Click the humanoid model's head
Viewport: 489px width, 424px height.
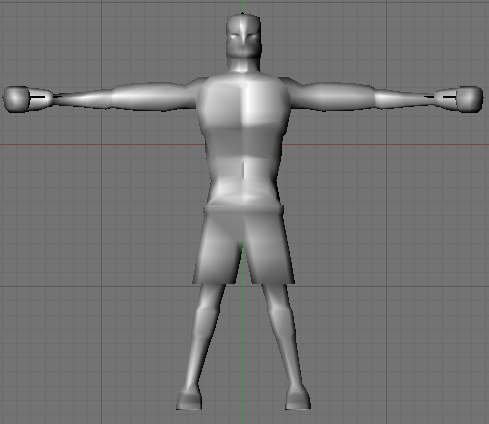click(x=243, y=37)
